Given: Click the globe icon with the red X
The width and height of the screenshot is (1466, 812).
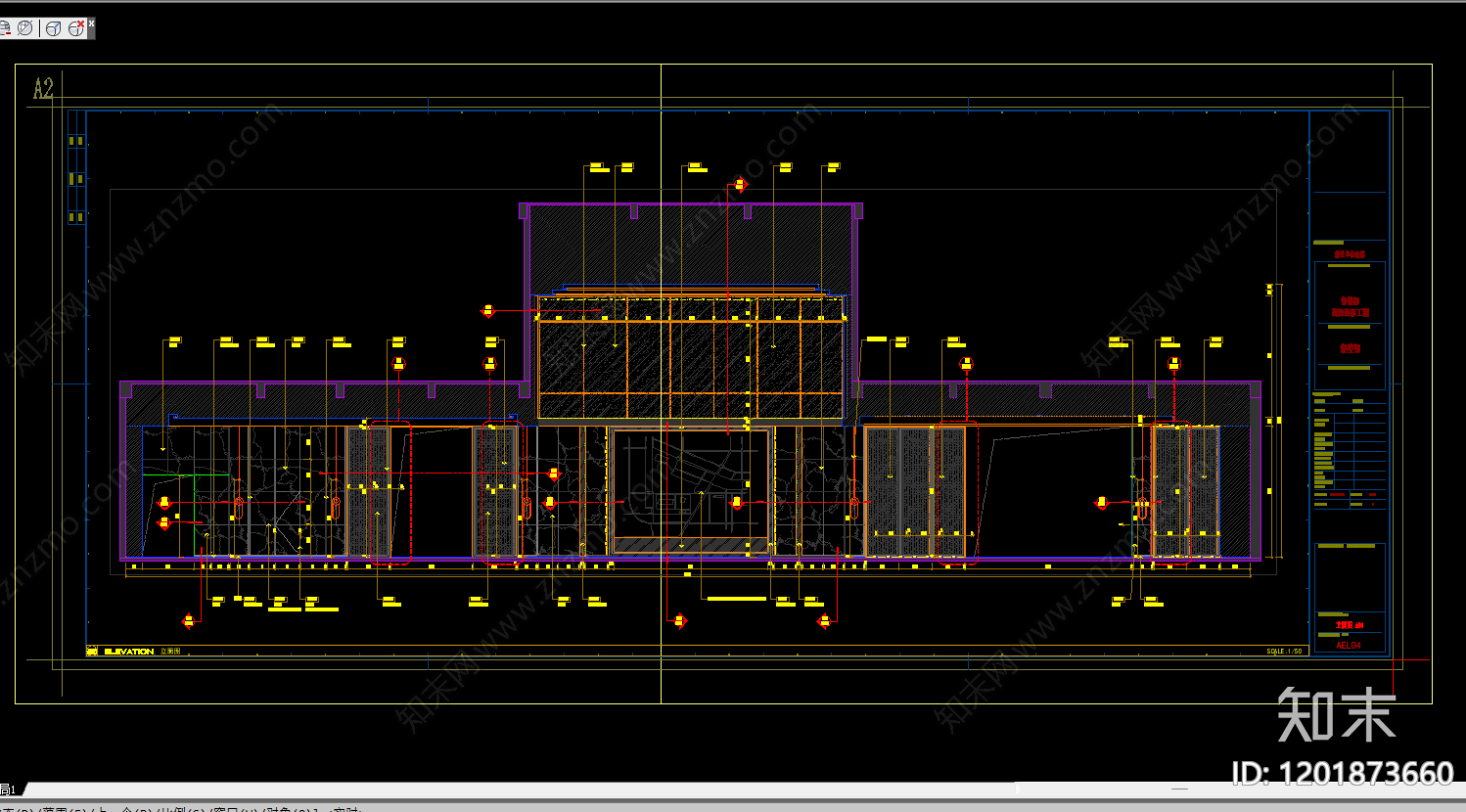Looking at the screenshot, I should (76, 28).
